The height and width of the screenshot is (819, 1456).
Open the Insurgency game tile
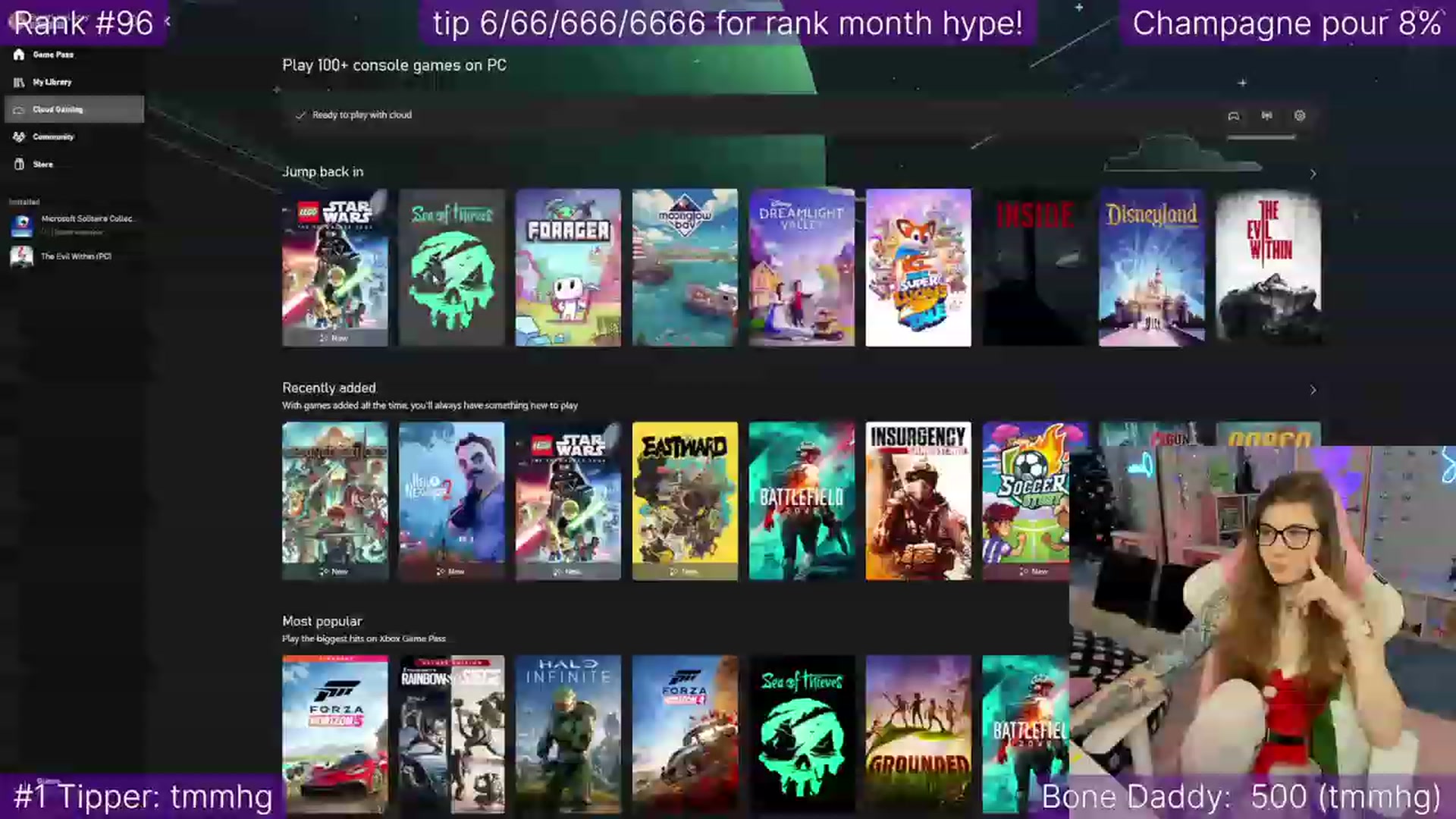click(918, 501)
